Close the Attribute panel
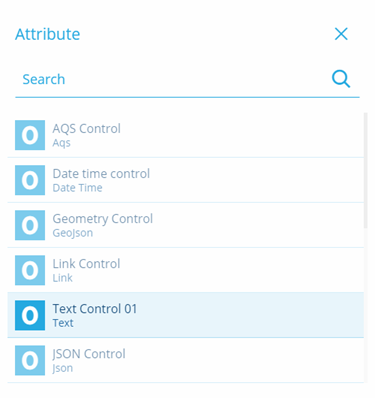Screen dimensions: 375x398 (341, 34)
